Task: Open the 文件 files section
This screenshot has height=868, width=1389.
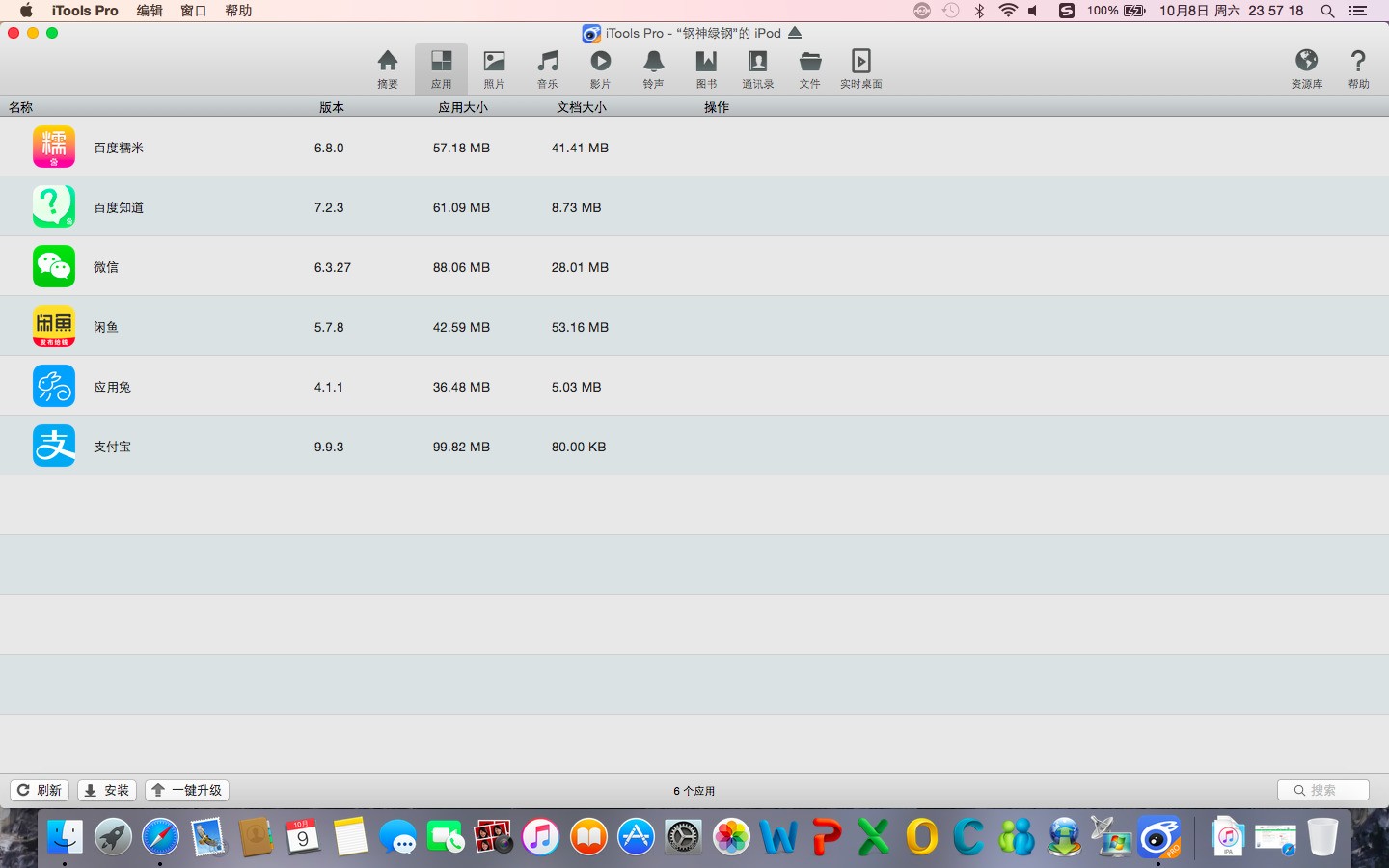Action: tap(809, 68)
